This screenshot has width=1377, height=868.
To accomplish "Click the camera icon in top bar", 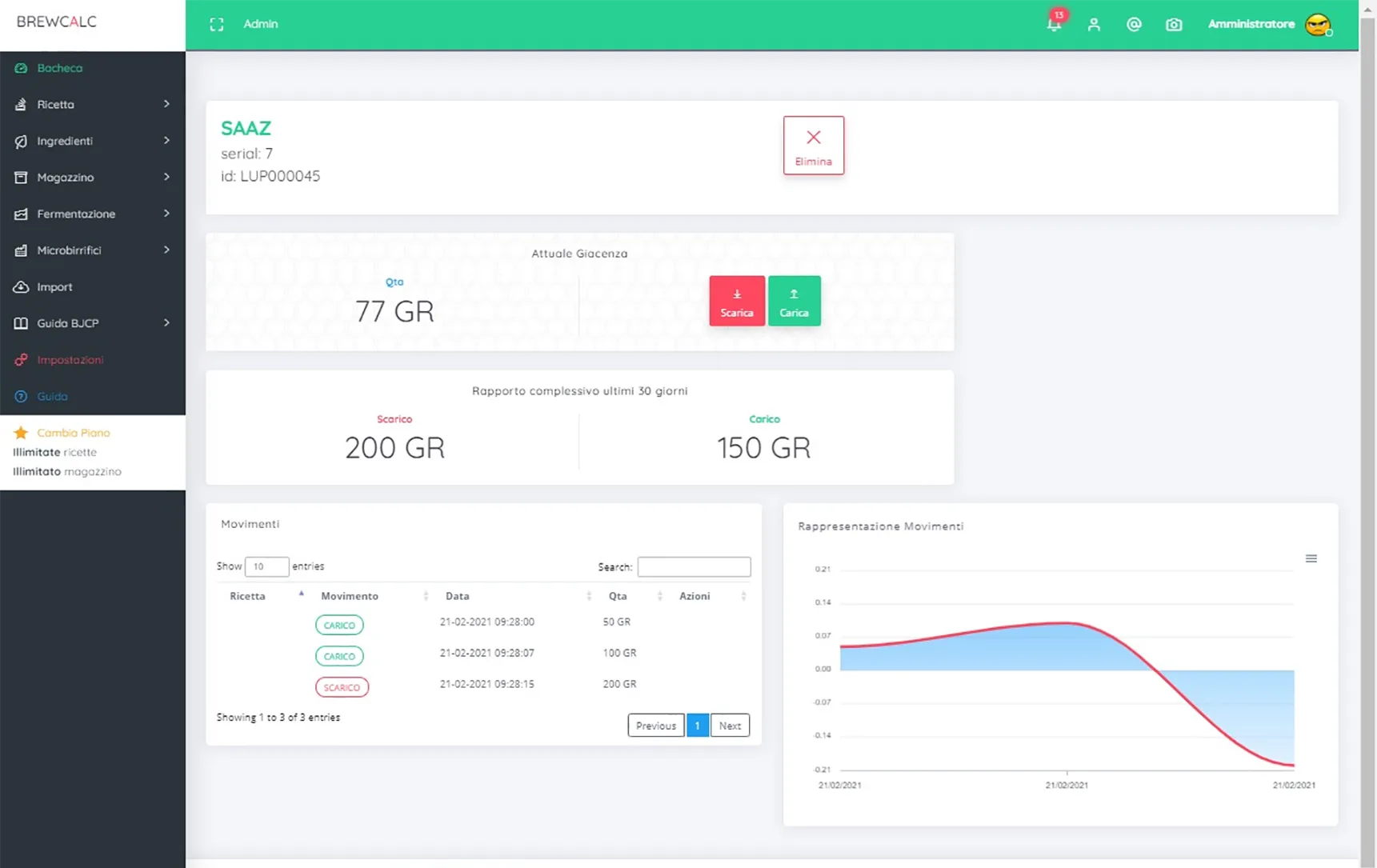I will [1174, 25].
